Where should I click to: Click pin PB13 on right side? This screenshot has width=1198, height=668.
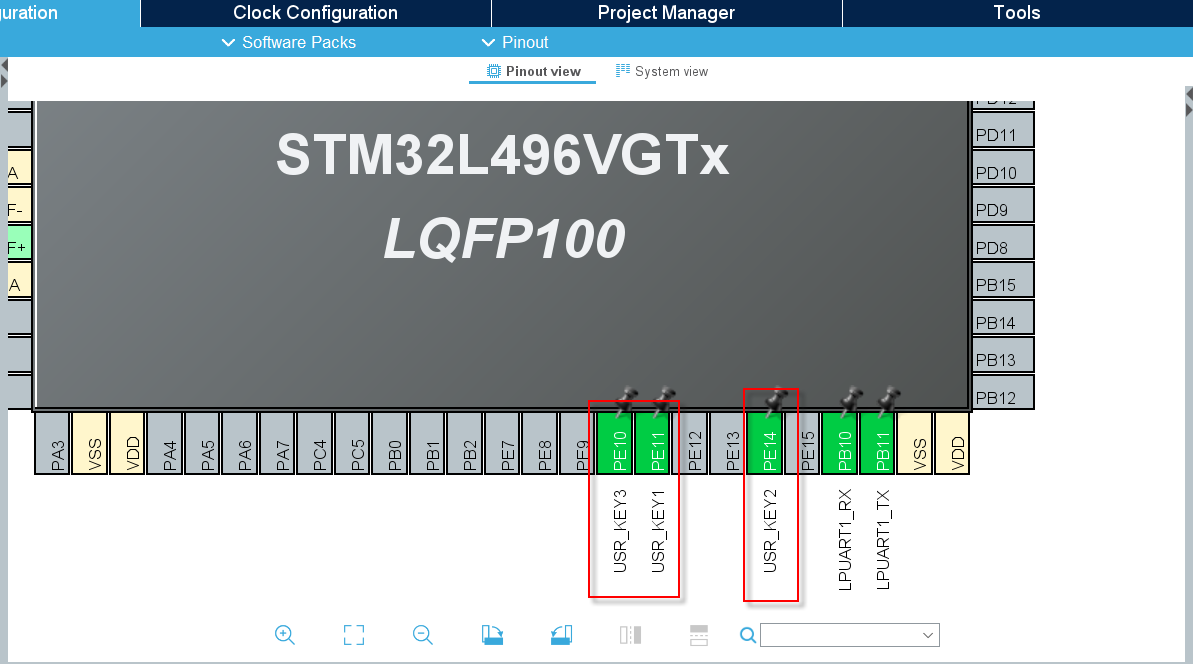click(x=1003, y=355)
